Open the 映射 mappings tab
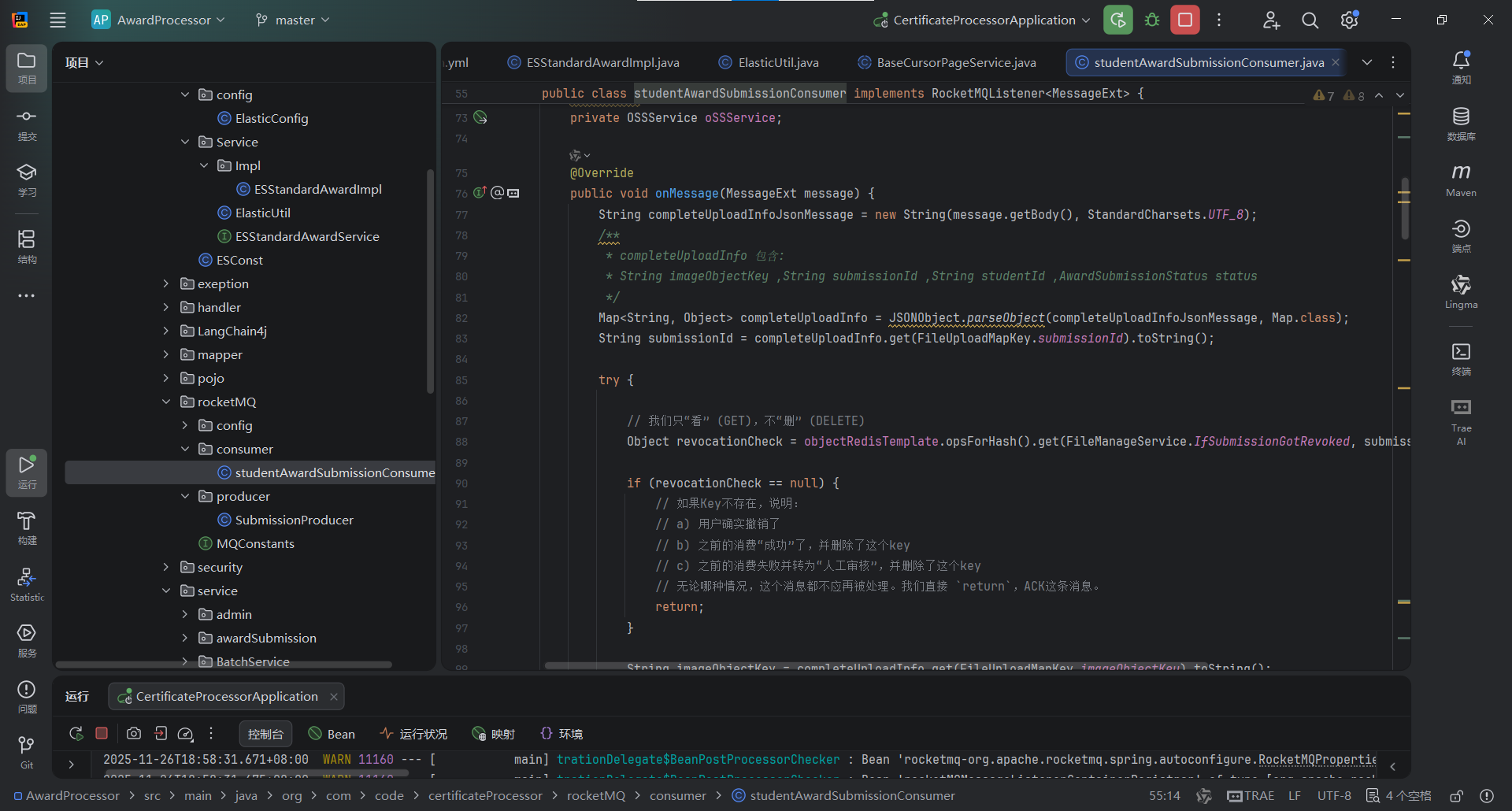The height and width of the screenshot is (811, 1512). (493, 734)
